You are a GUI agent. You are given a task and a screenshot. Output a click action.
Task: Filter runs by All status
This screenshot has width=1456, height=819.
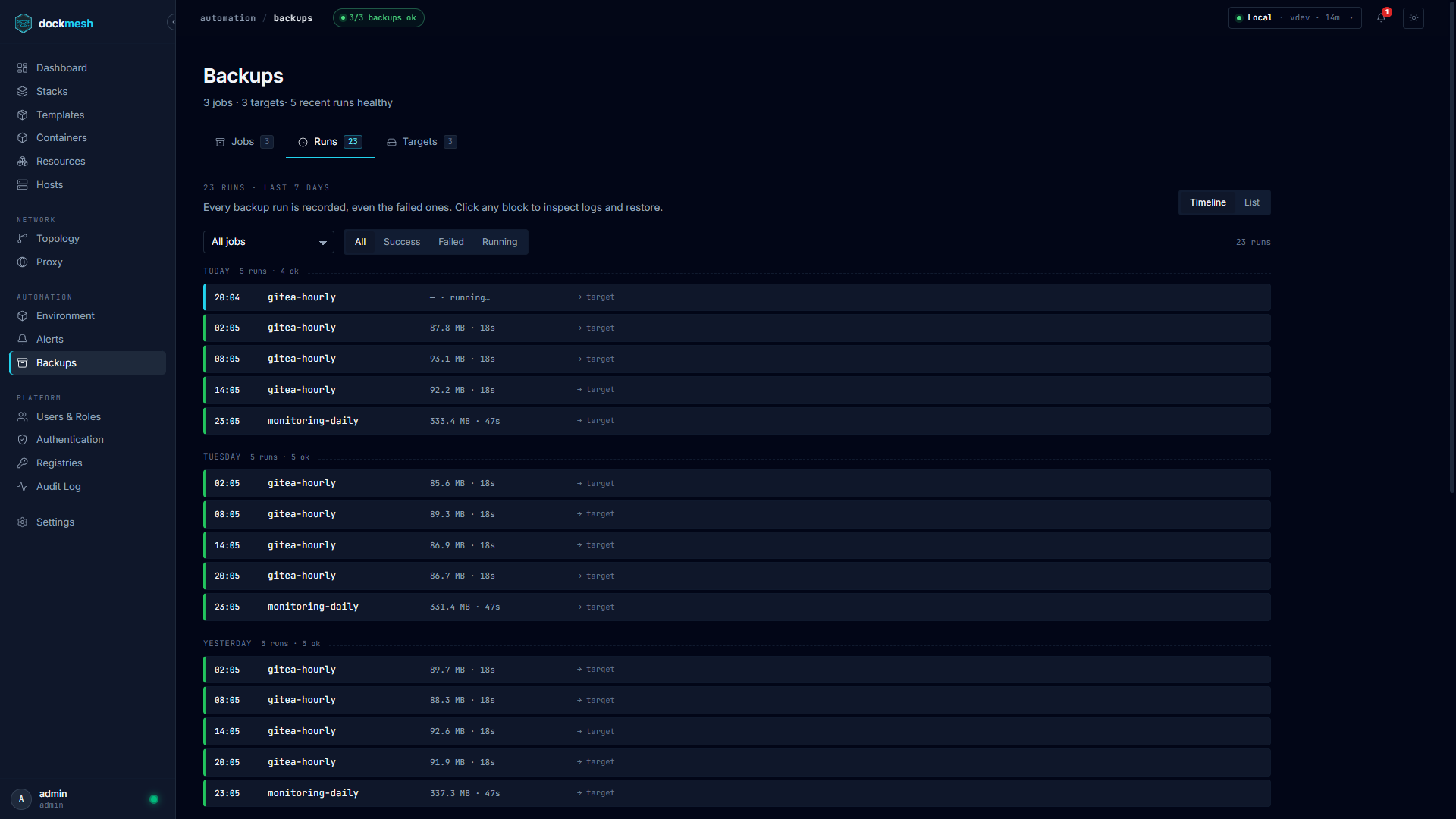360,242
